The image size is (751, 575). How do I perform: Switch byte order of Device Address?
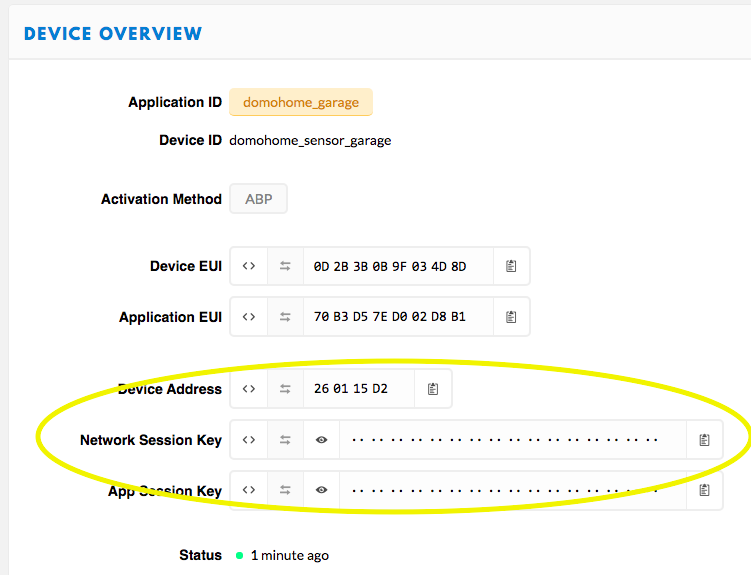pos(285,389)
